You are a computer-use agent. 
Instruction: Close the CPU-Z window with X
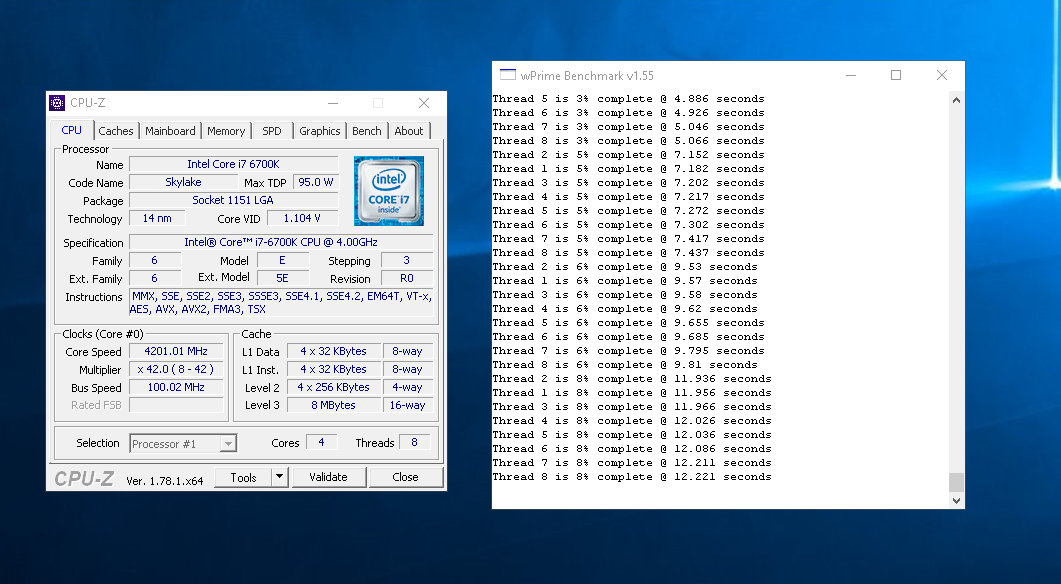point(424,103)
